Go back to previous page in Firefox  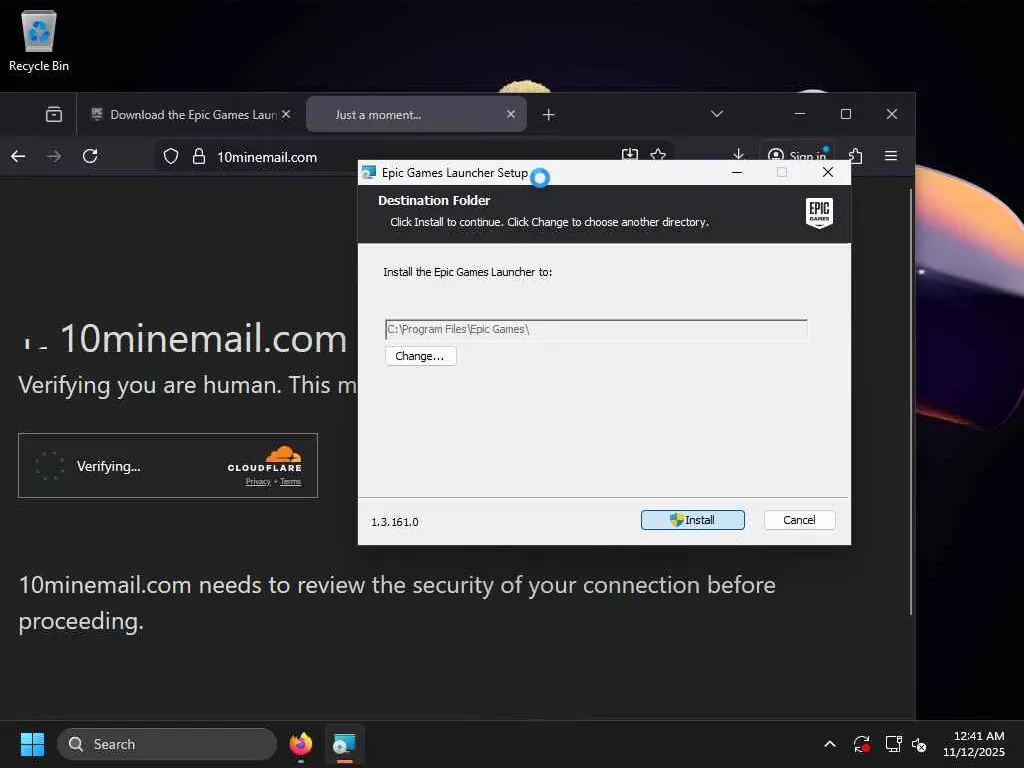pos(18,156)
